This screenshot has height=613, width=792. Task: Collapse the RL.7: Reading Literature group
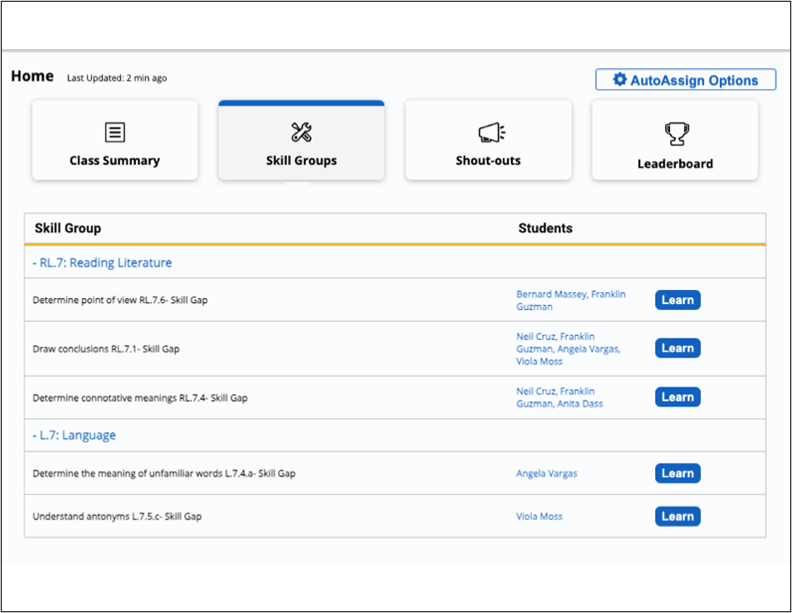pyautogui.click(x=102, y=263)
